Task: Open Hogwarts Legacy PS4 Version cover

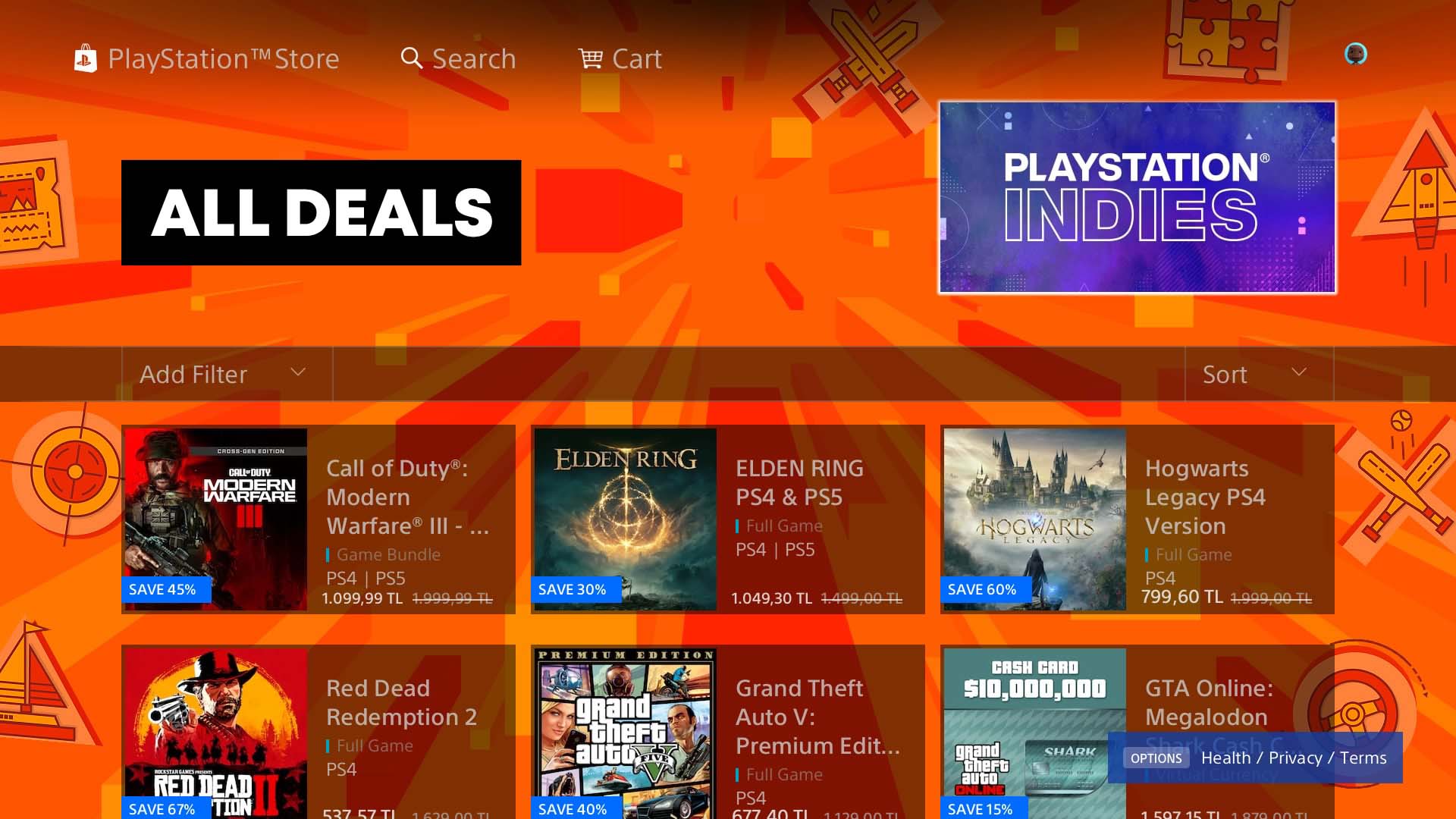Action: coord(1035,519)
